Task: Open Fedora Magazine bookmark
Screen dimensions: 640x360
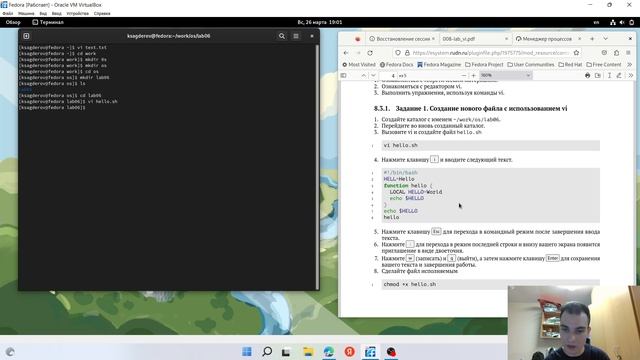Action: pyautogui.click(x=439, y=64)
